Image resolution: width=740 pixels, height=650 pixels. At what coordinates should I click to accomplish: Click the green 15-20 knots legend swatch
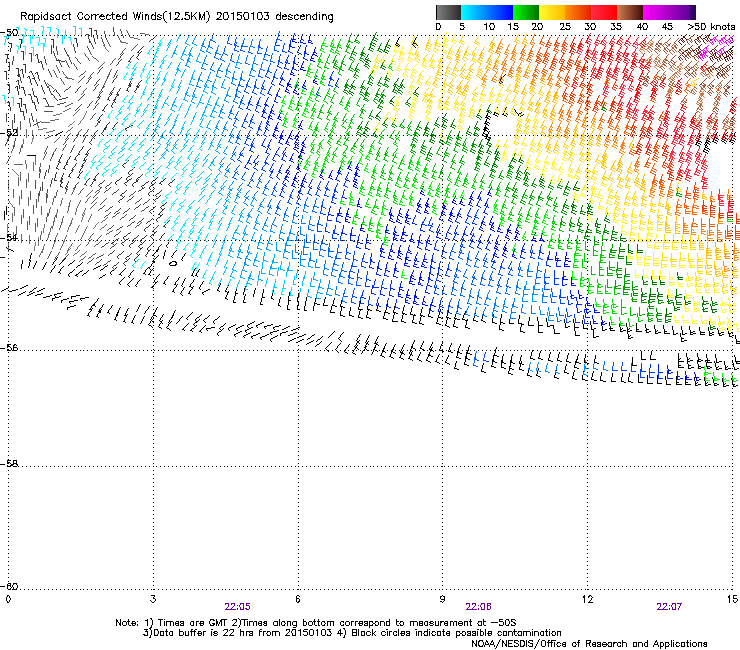point(526,12)
